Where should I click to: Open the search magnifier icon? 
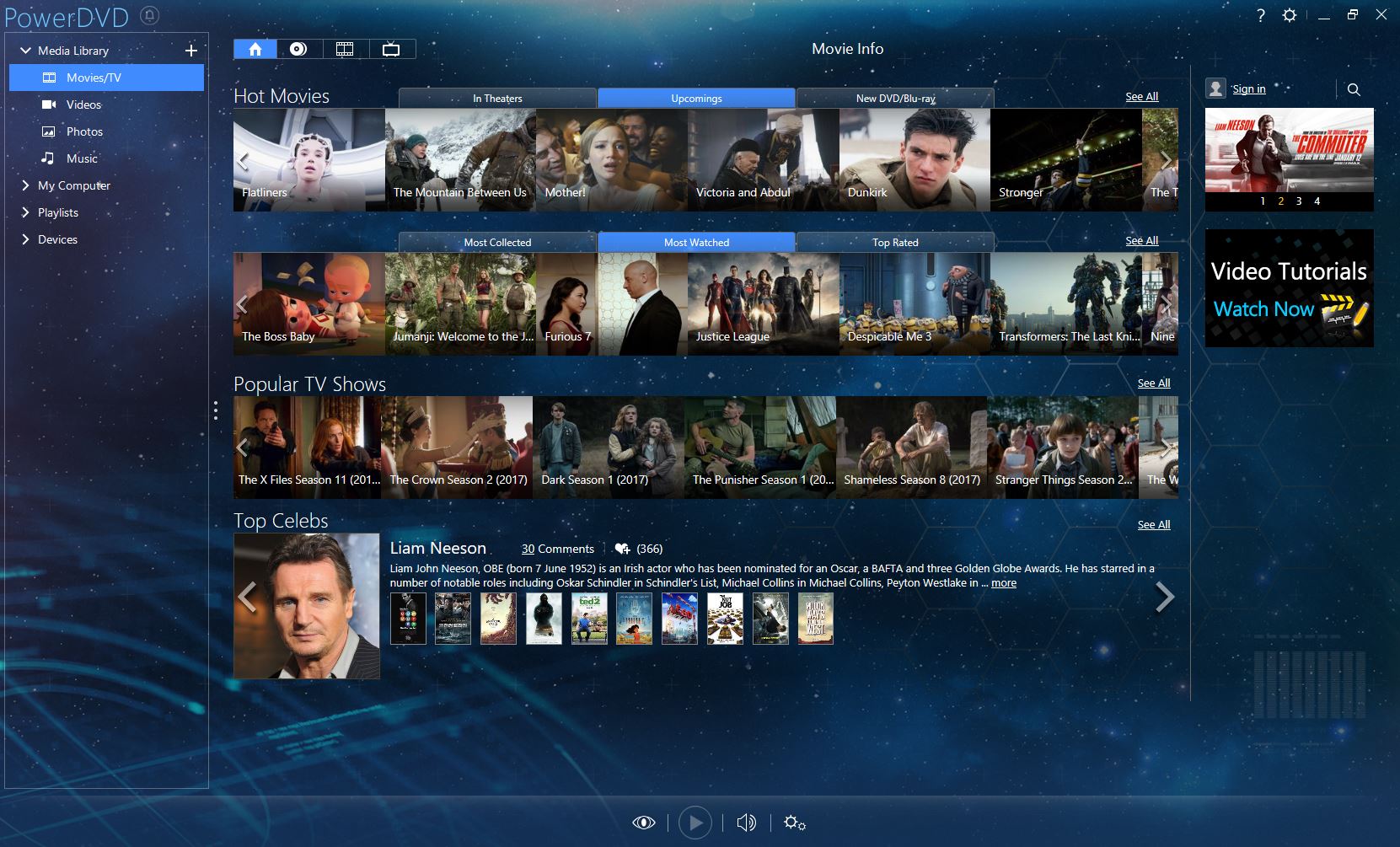click(x=1354, y=88)
